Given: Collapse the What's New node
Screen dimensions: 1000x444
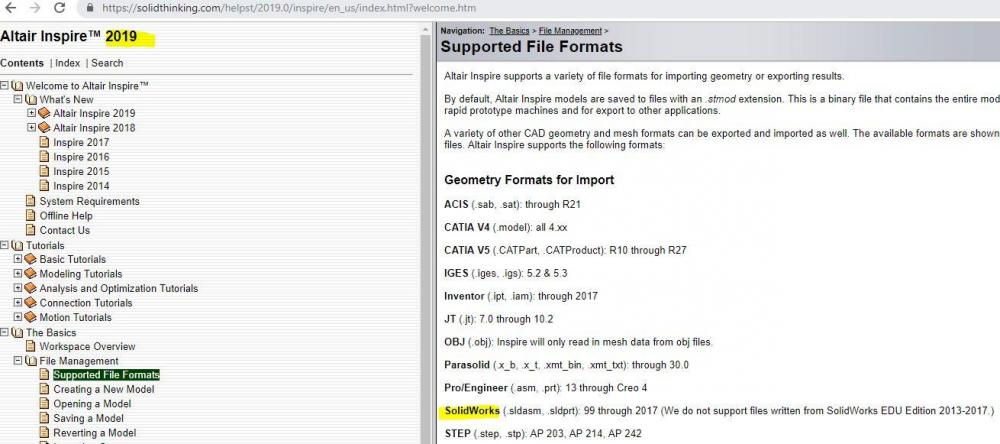Looking at the screenshot, I should tap(18, 100).
